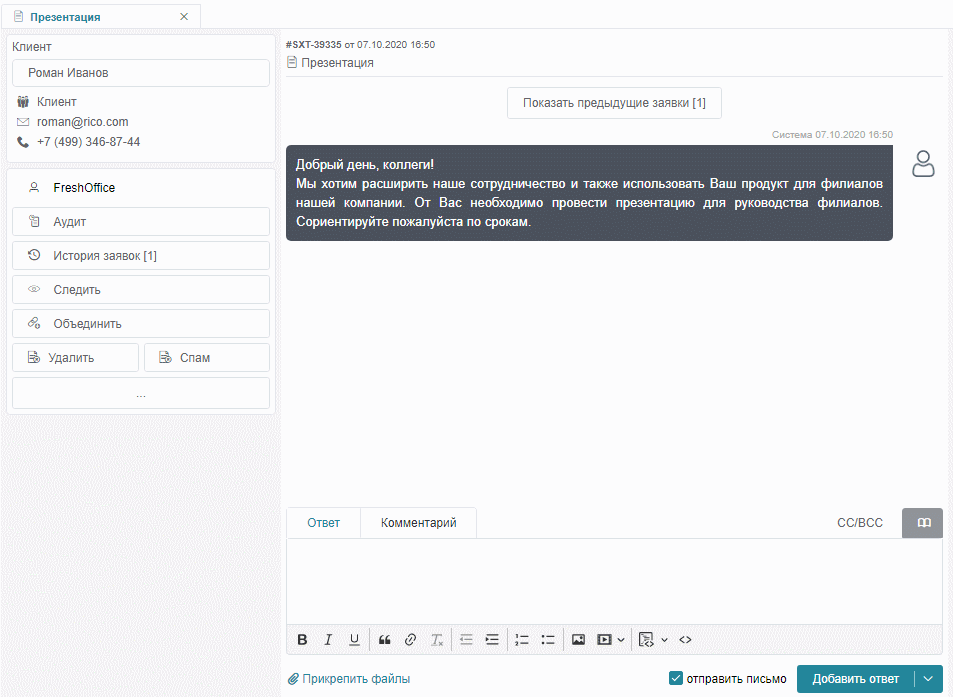This screenshot has height=697, width=953.
Task: Open the Аудит button
Action: point(141,222)
